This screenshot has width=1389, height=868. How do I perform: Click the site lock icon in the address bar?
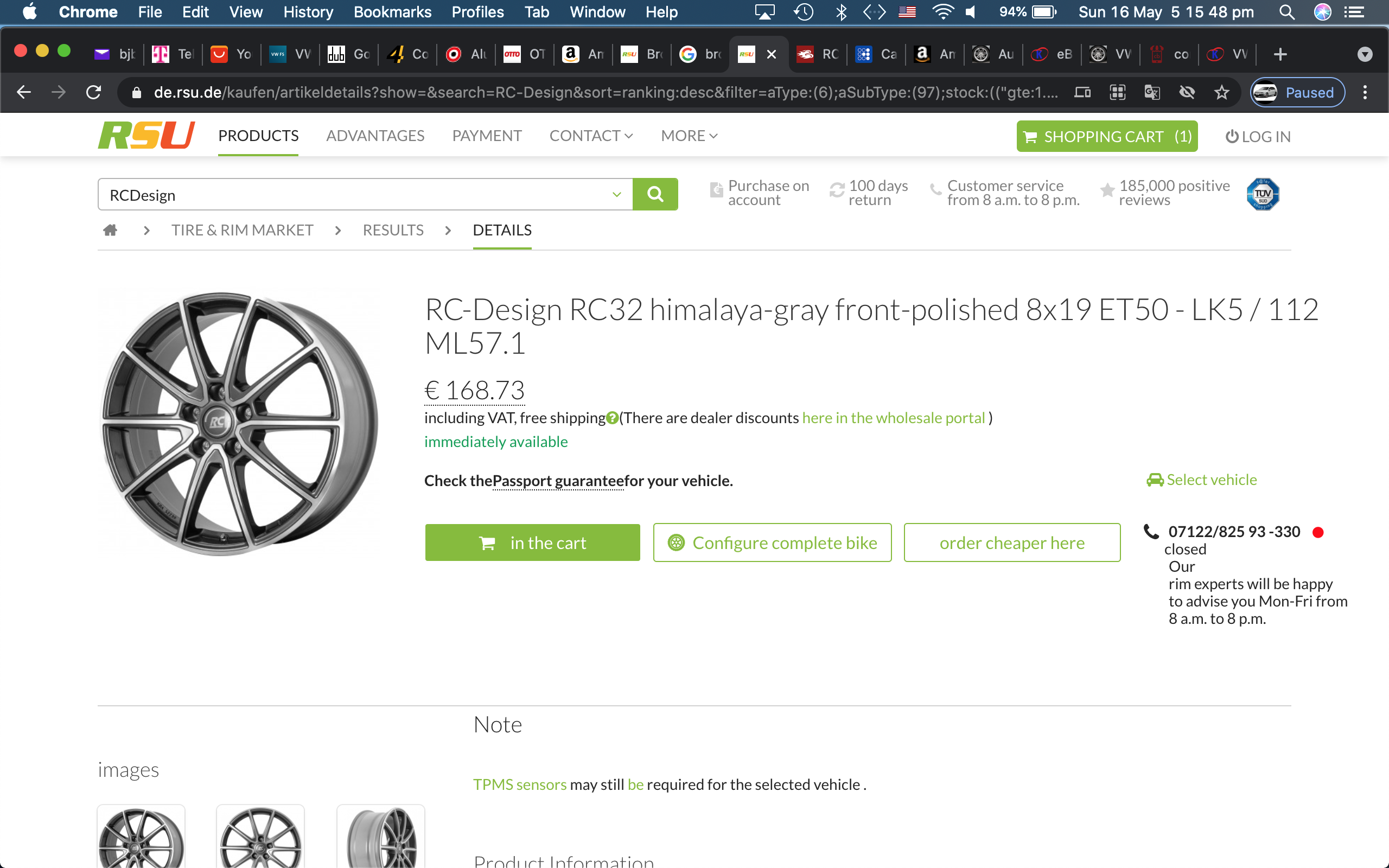(x=136, y=92)
